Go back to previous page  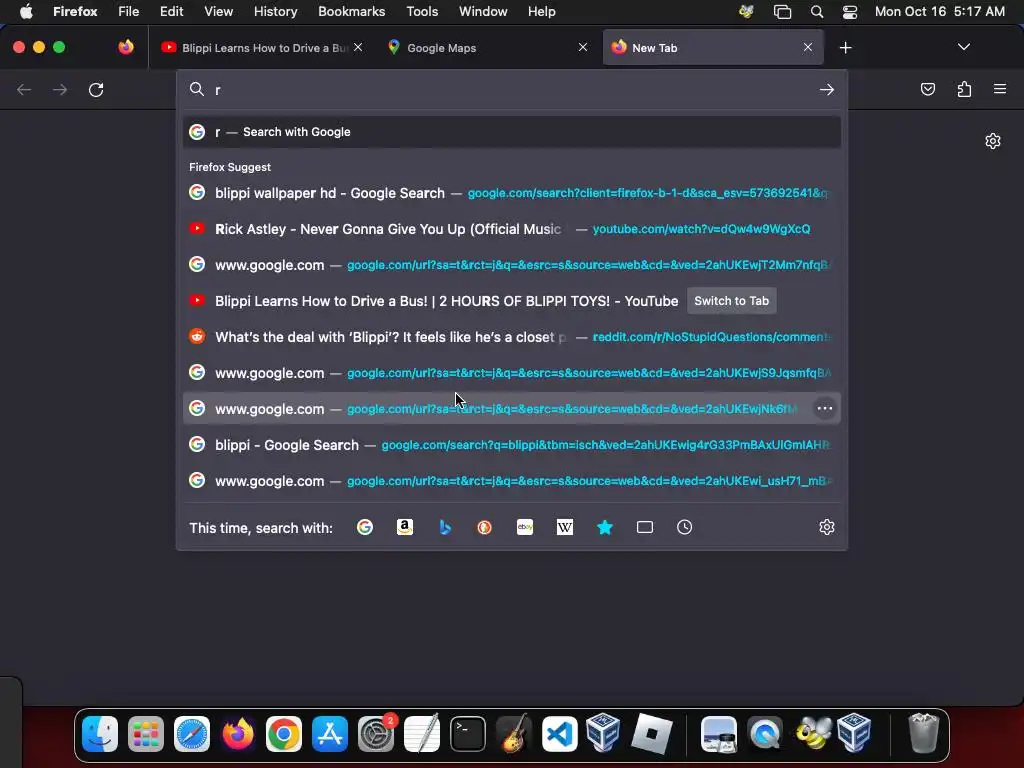(x=24, y=89)
